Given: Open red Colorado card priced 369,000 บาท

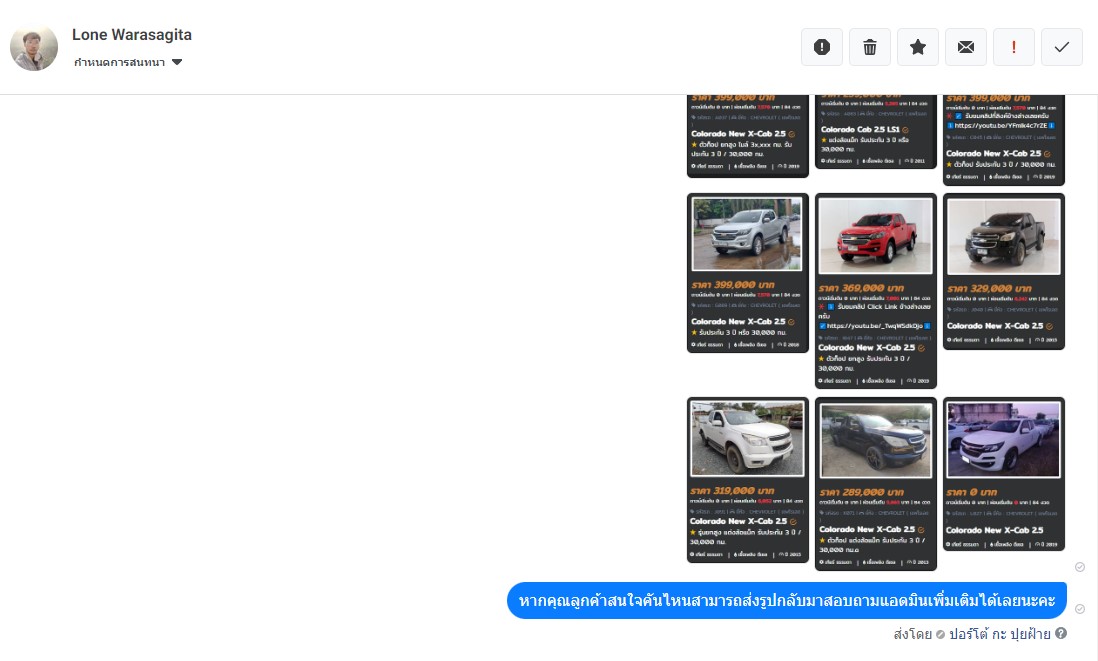Looking at the screenshot, I should [875, 291].
